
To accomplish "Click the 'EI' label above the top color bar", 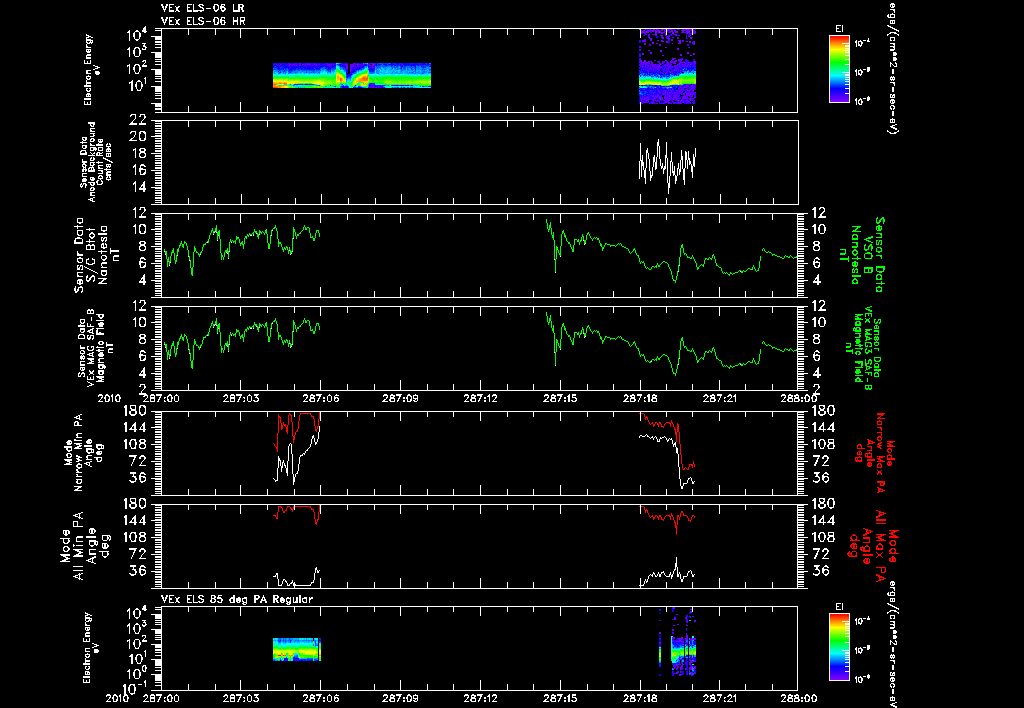I will click(840, 28).
